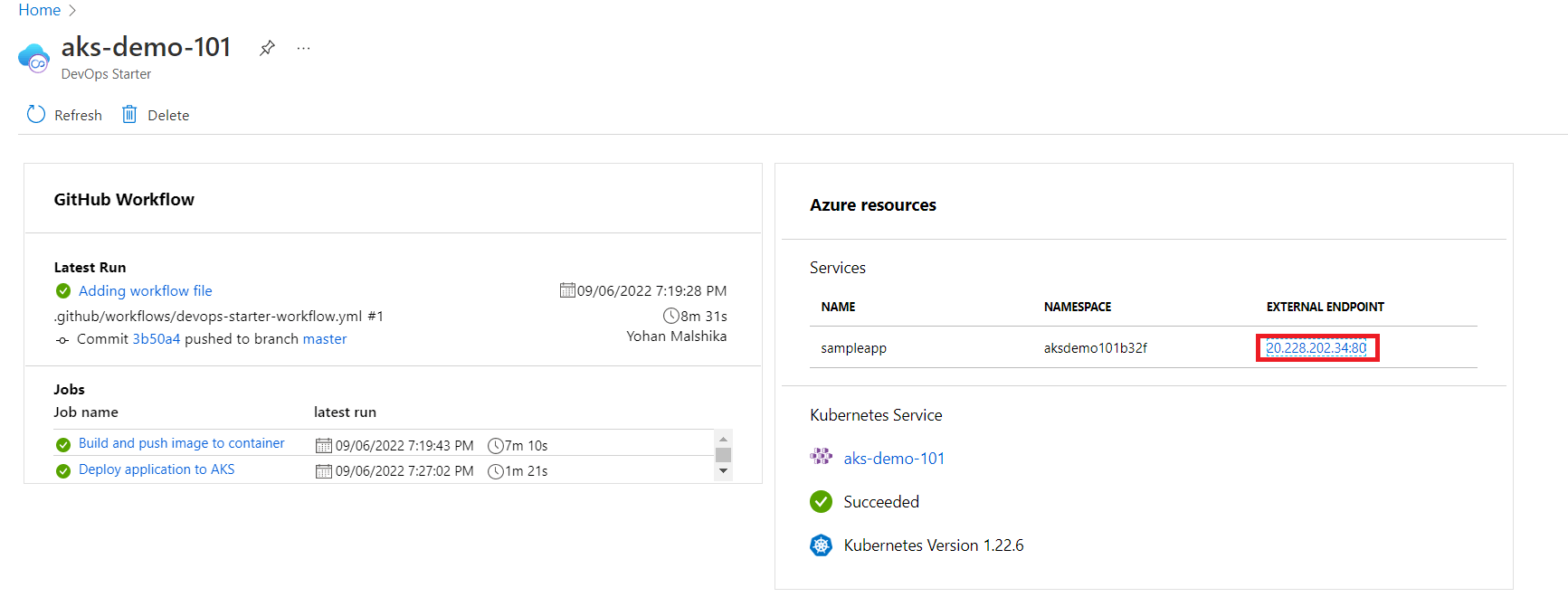The height and width of the screenshot is (597, 1568).
Task: Open aks-demo-101 Kubernetes Service link
Action: (893, 459)
